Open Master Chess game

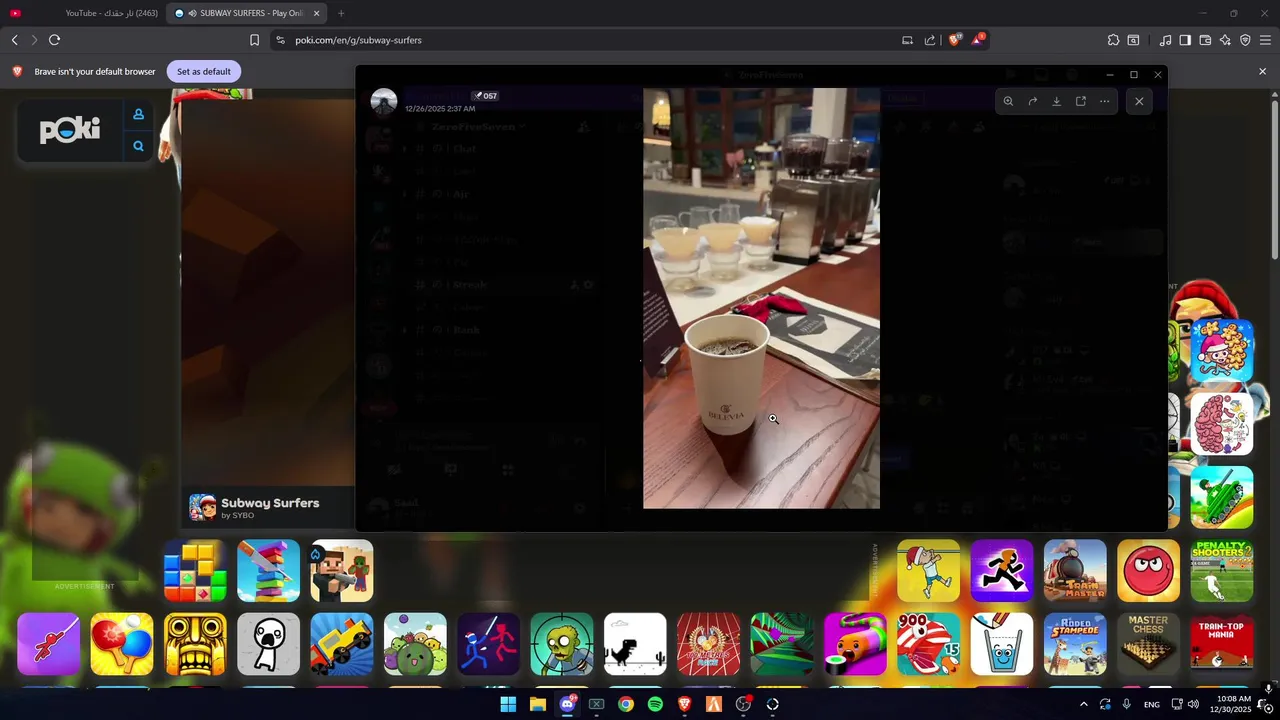pyautogui.click(x=1148, y=644)
